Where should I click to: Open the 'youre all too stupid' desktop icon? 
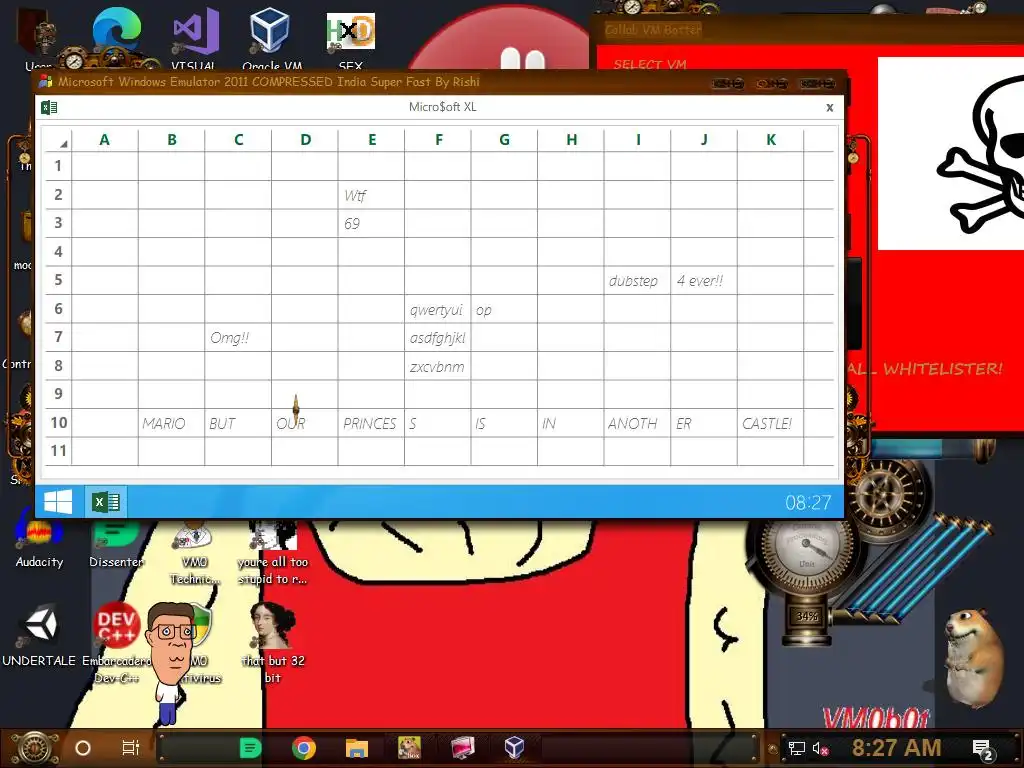pos(273,552)
